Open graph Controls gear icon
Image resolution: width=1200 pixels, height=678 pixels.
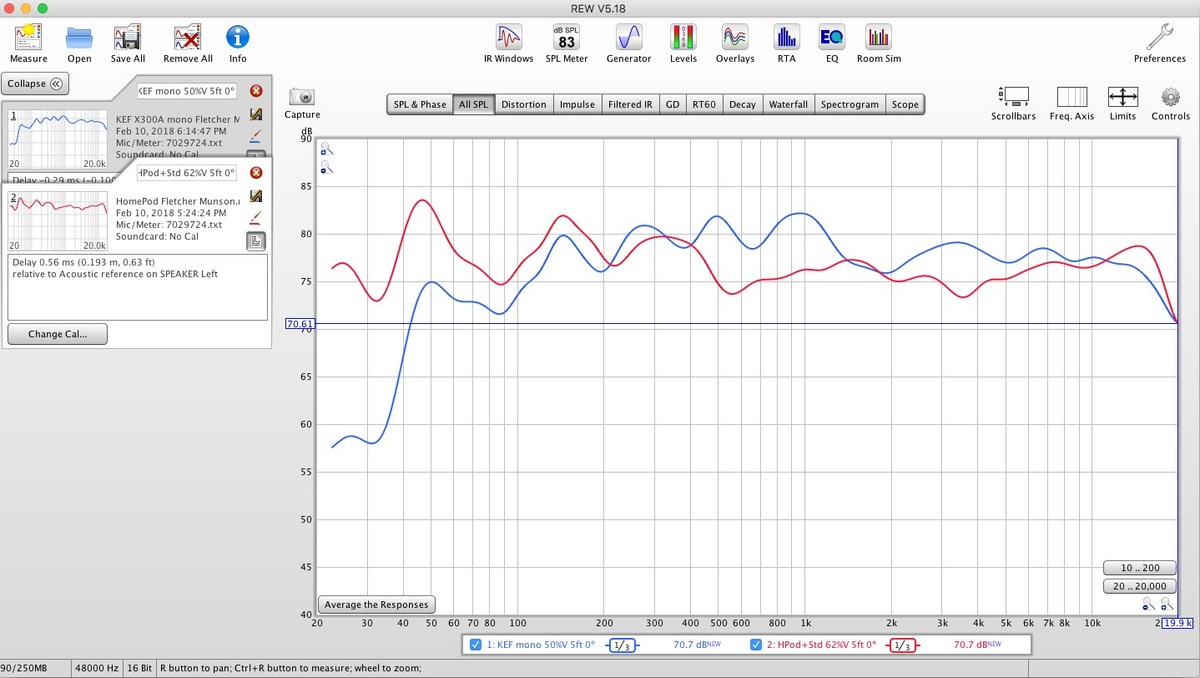tap(1171, 97)
